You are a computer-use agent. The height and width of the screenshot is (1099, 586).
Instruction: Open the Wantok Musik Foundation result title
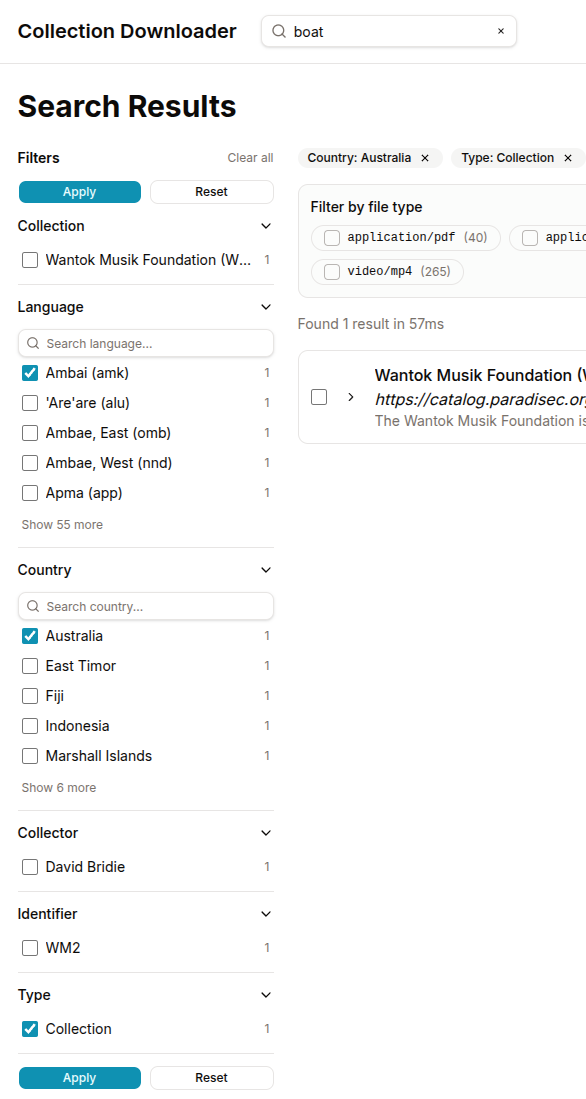[x=480, y=375]
